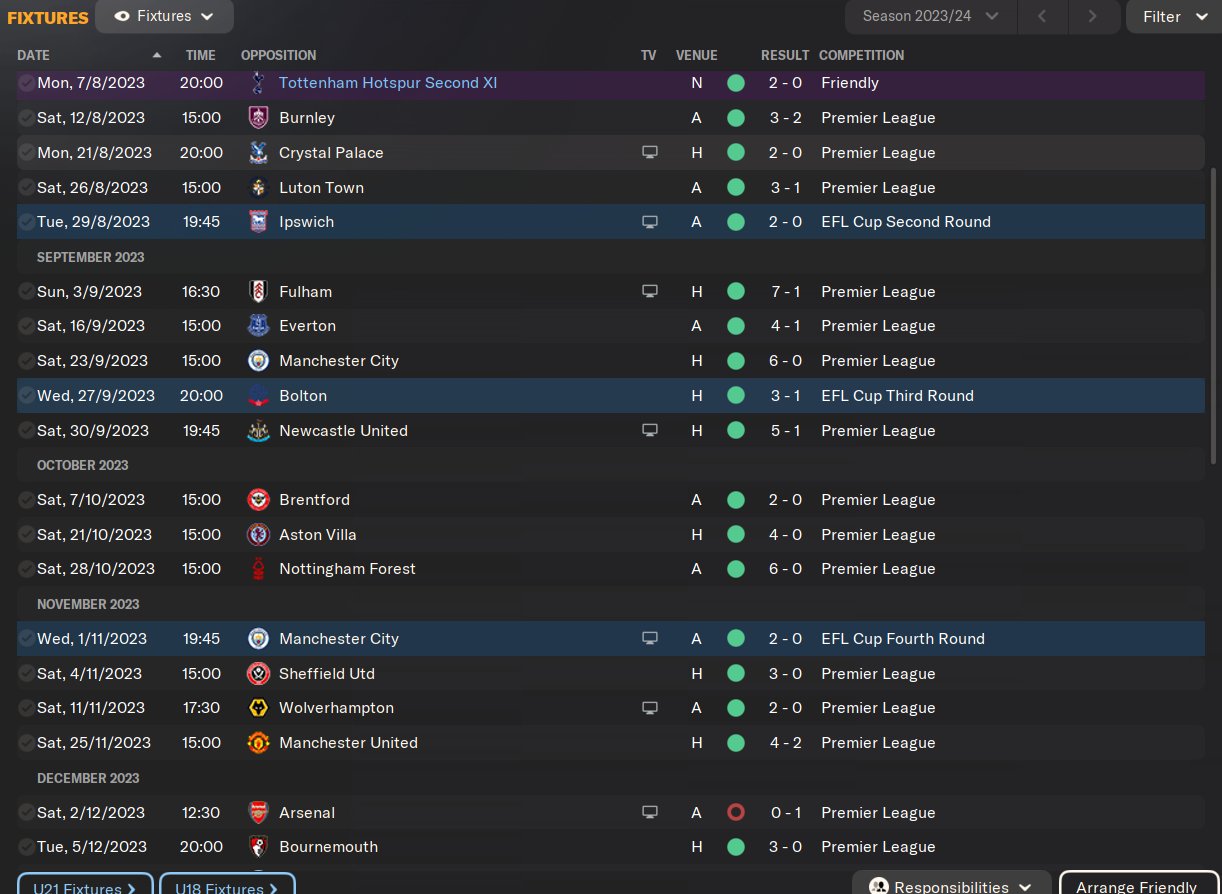Open the Tottenham Hotspur Second XI link
This screenshot has height=894, width=1222.
pos(388,83)
